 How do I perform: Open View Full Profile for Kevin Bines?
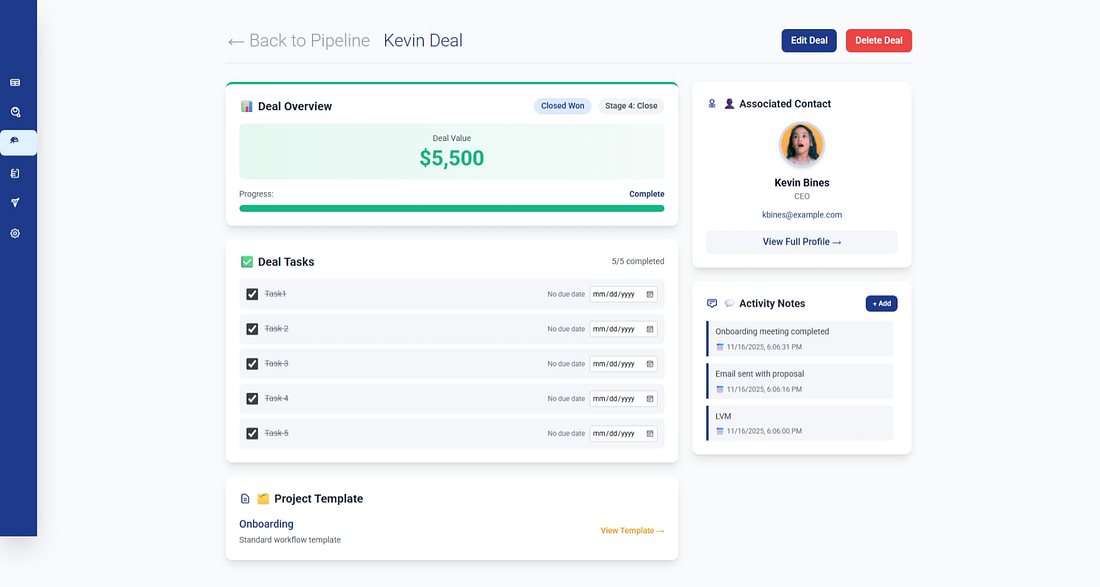pyautogui.click(x=802, y=242)
